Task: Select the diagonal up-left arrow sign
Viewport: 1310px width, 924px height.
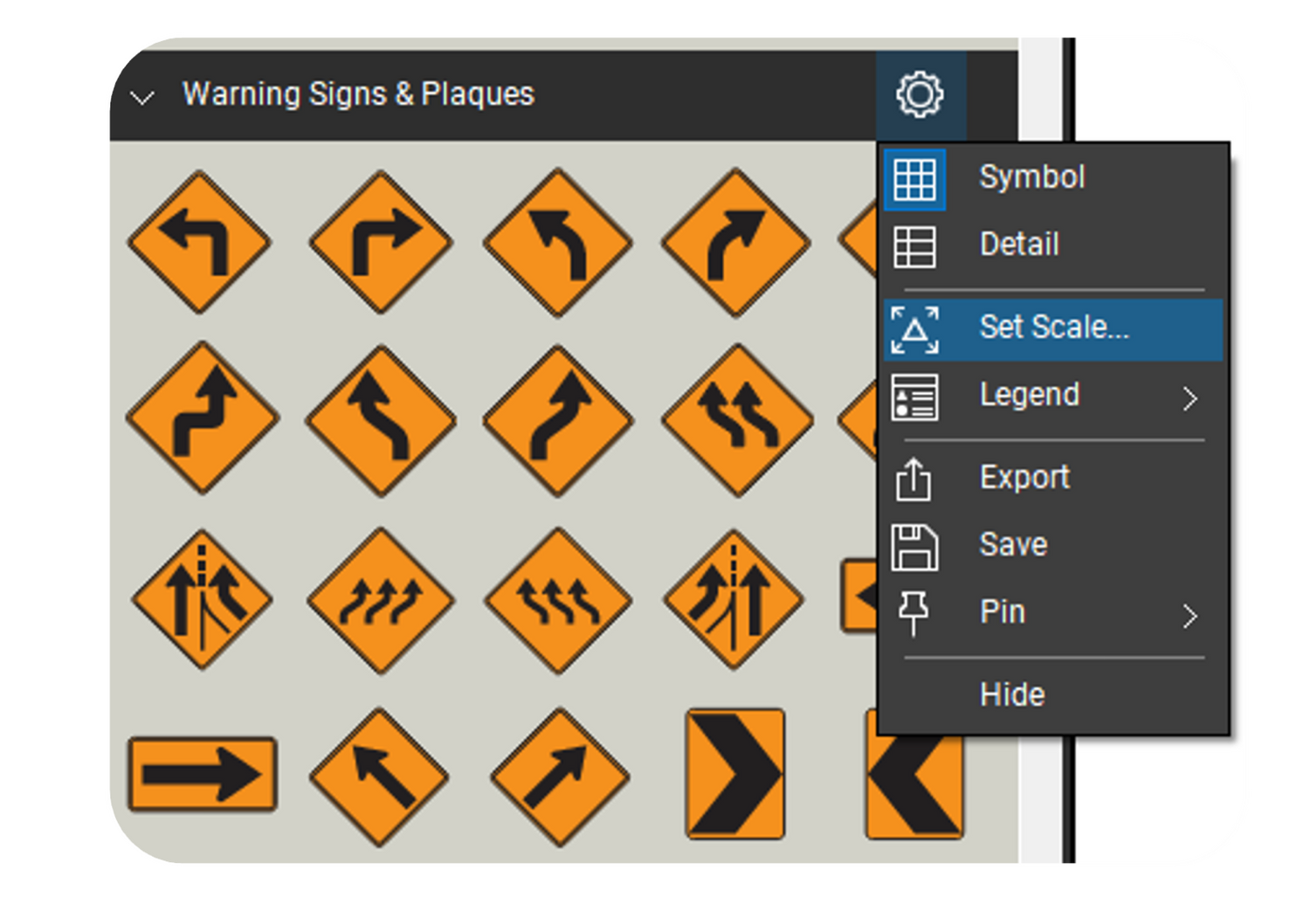Action: click(x=380, y=776)
